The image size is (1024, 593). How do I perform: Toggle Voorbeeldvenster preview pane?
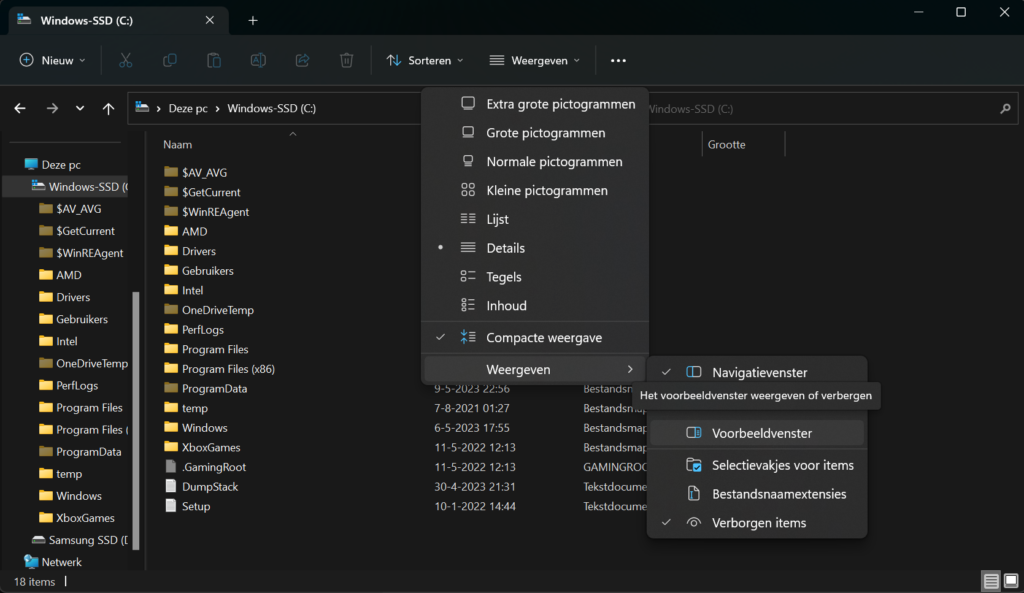(757, 433)
